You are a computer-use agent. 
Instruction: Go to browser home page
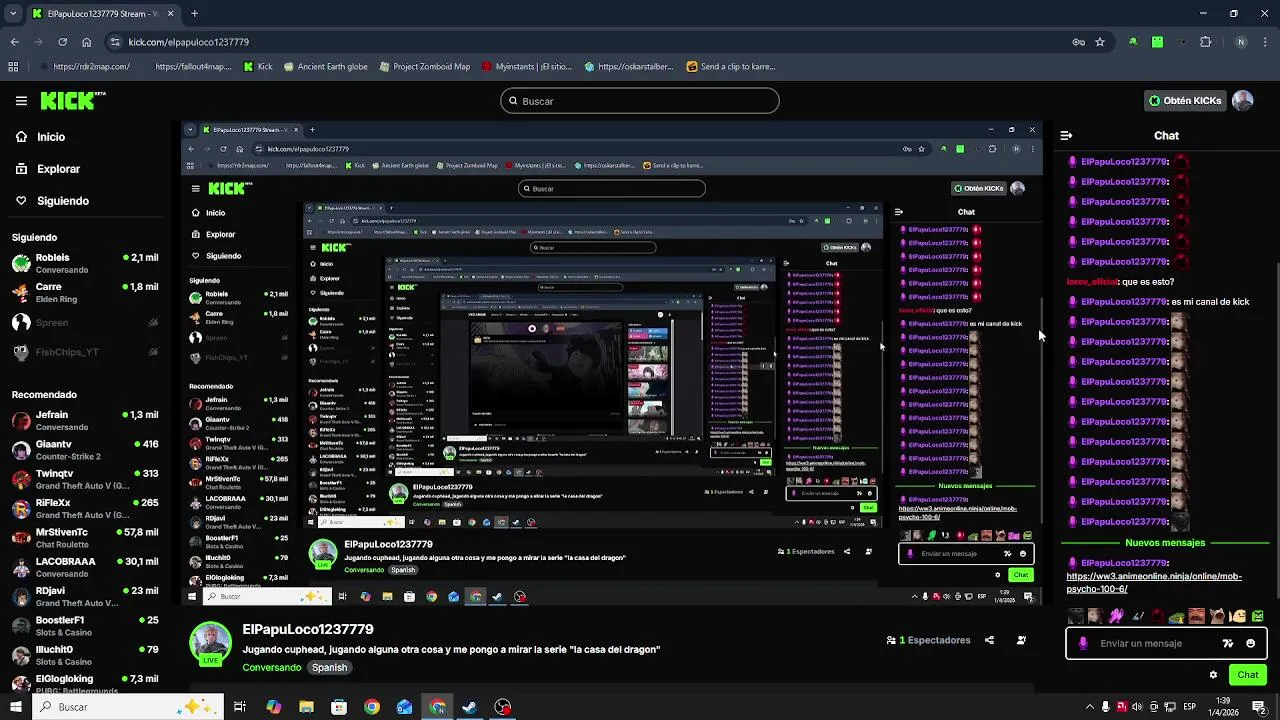click(87, 42)
